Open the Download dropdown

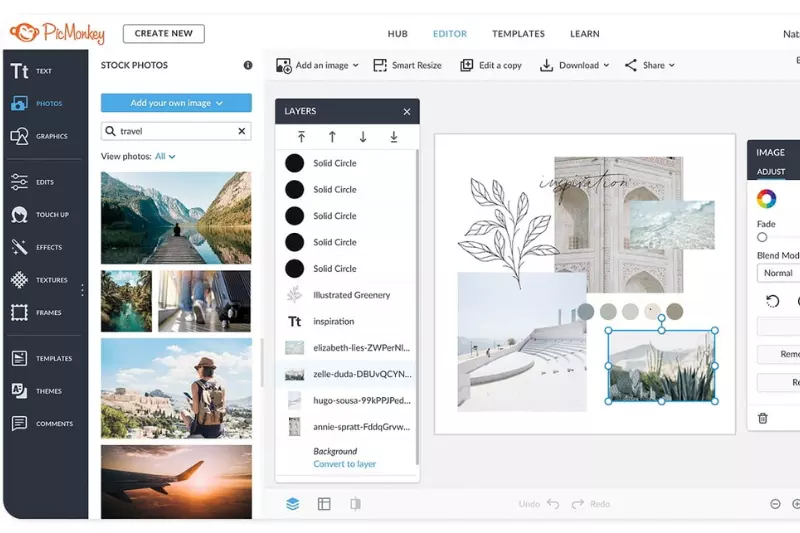[x=574, y=65]
